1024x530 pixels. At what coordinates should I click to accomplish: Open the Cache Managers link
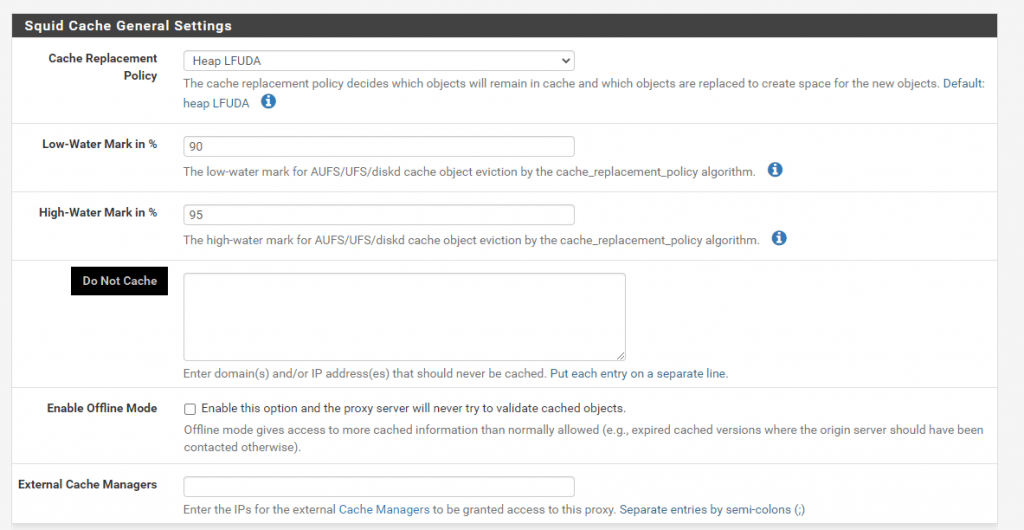coord(384,509)
